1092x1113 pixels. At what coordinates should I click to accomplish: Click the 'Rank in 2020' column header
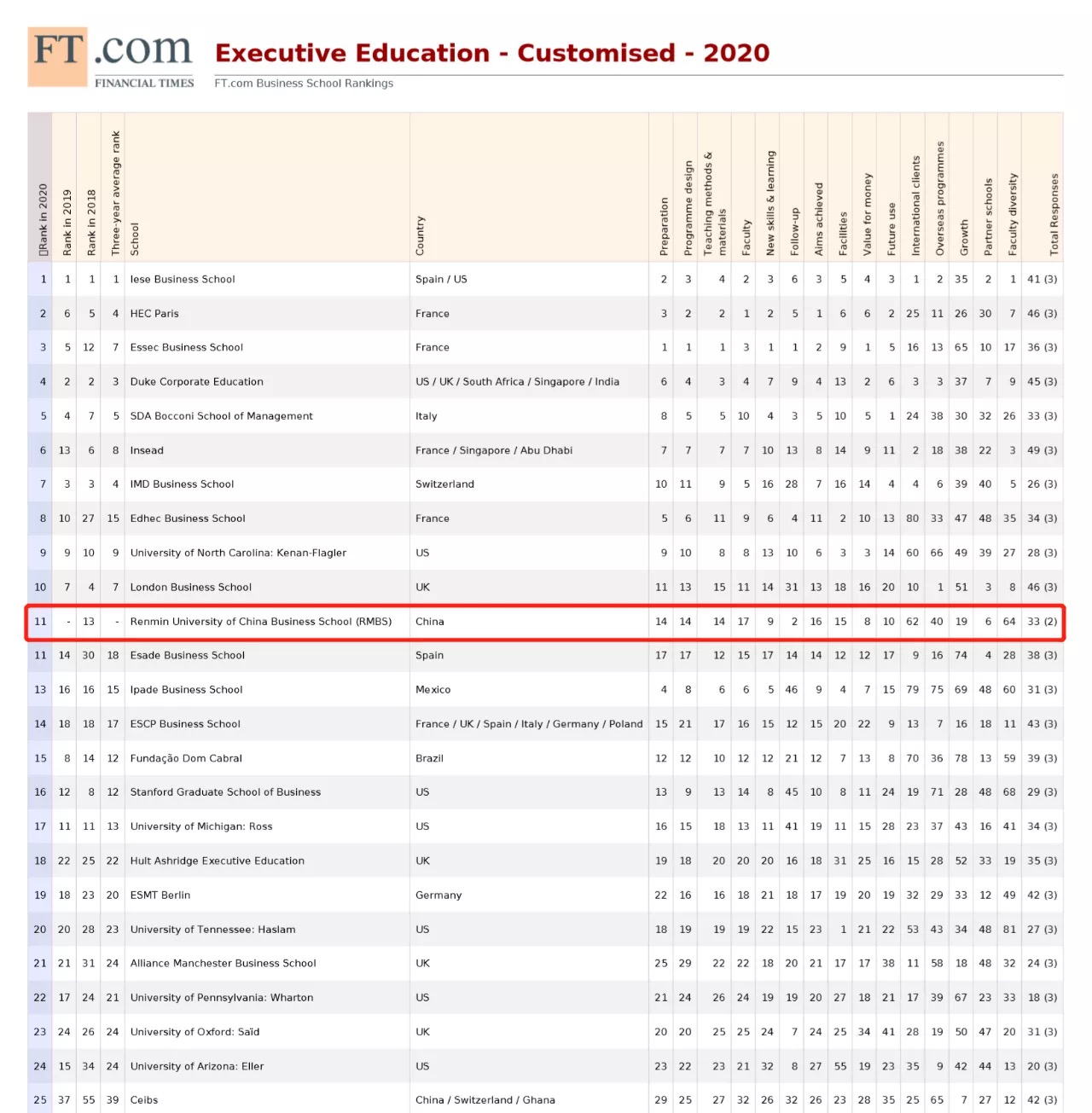pos(43,219)
